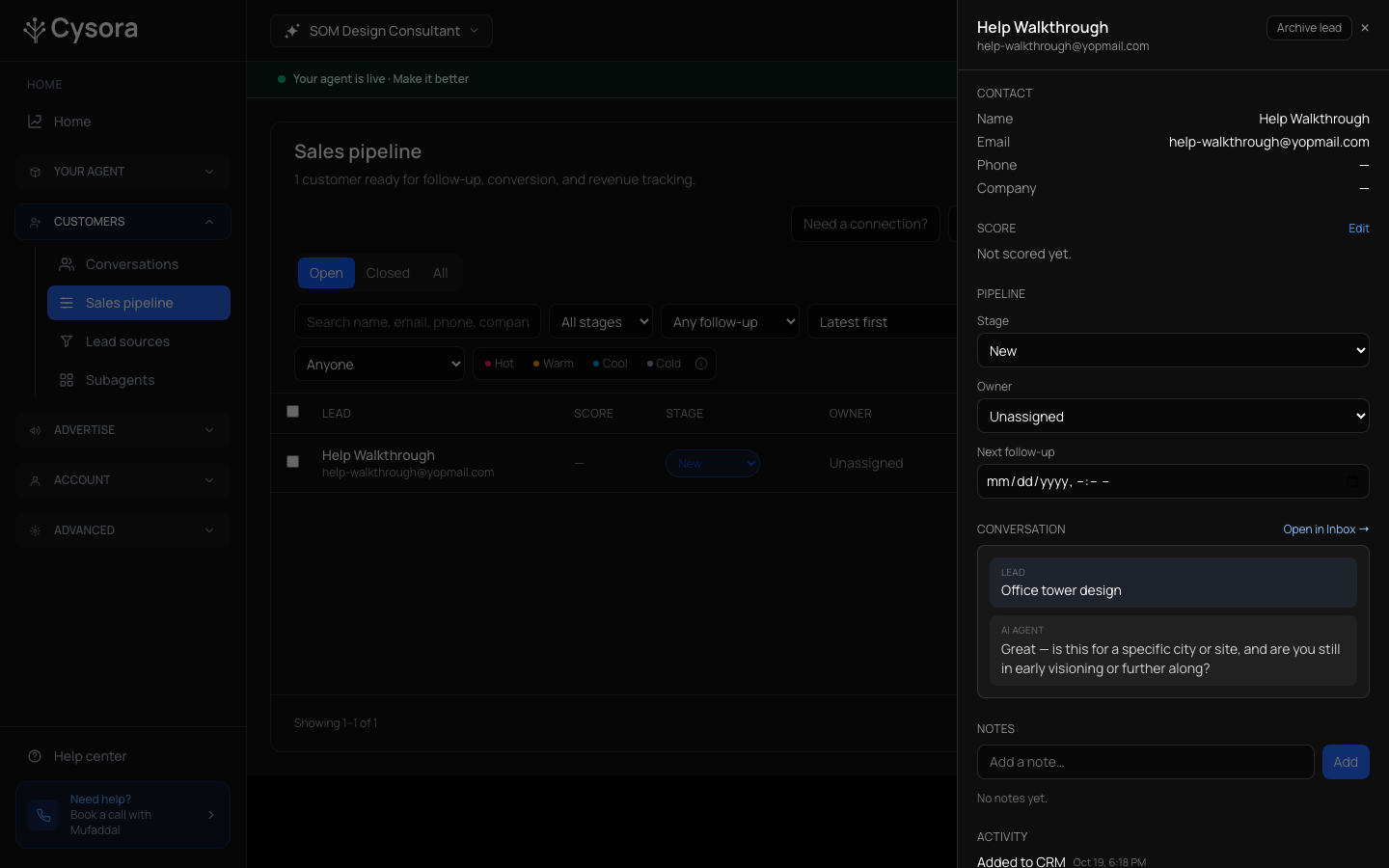This screenshot has height=868, width=1389.
Task: Collapse the CUSTOMERS section
Action: pyautogui.click(x=123, y=222)
